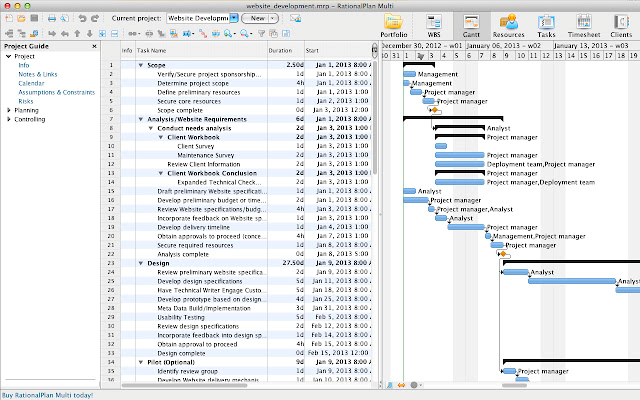The width and height of the screenshot is (640, 400).
Task: Collapse the Conduct needs analysis task
Action: pyautogui.click(x=151, y=128)
